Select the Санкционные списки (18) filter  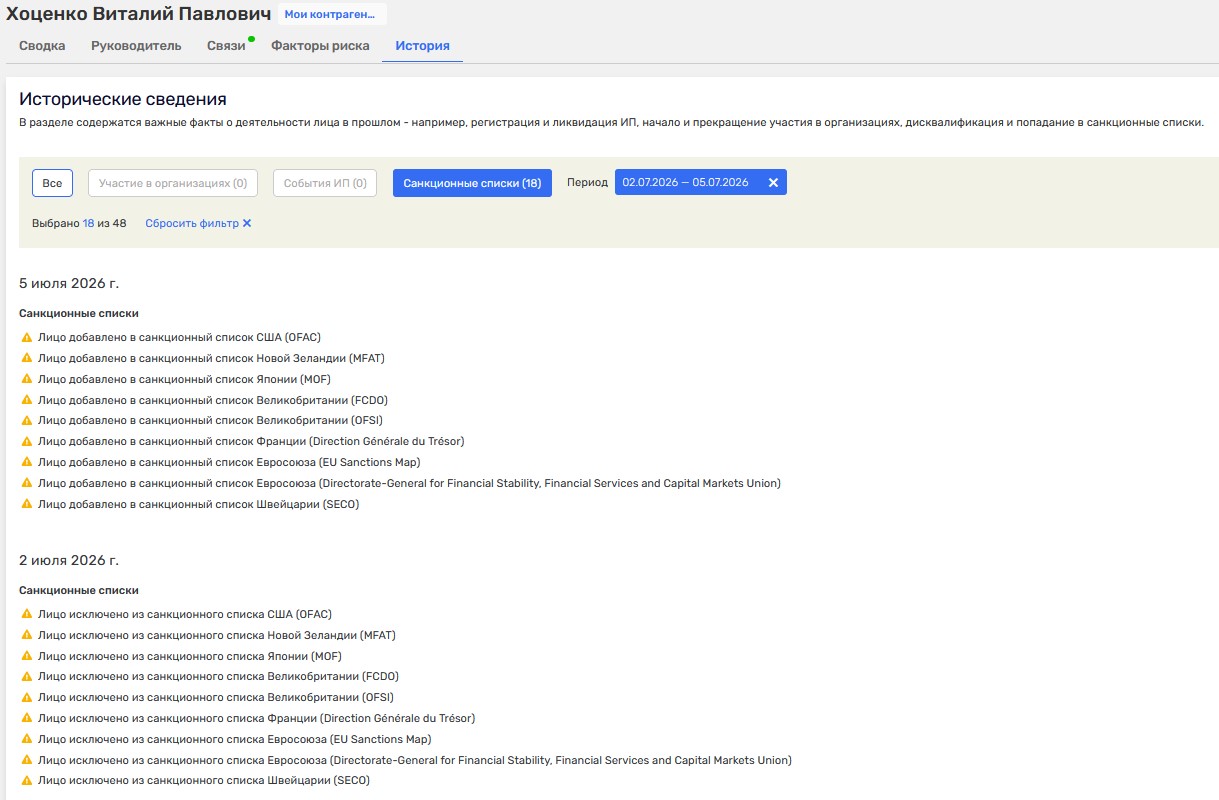pos(472,183)
